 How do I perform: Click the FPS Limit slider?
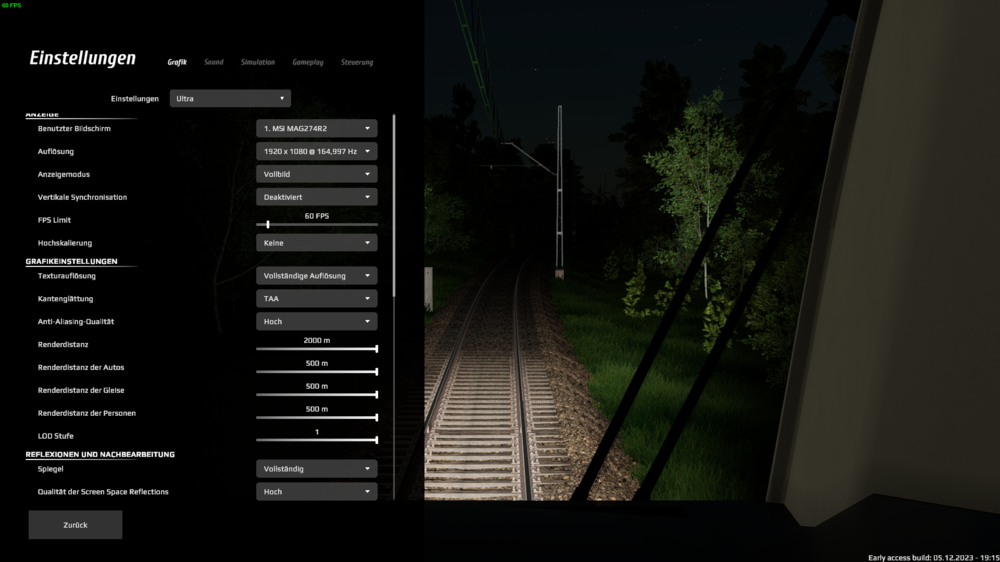[316, 225]
